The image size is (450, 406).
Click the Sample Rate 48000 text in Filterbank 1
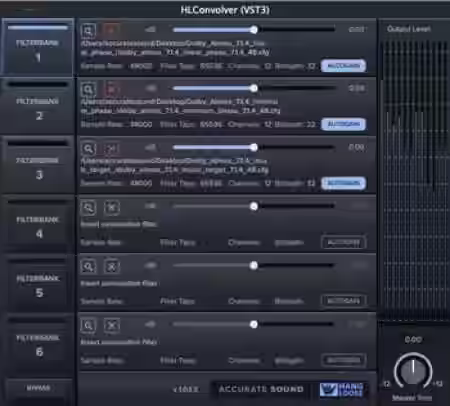point(116,66)
